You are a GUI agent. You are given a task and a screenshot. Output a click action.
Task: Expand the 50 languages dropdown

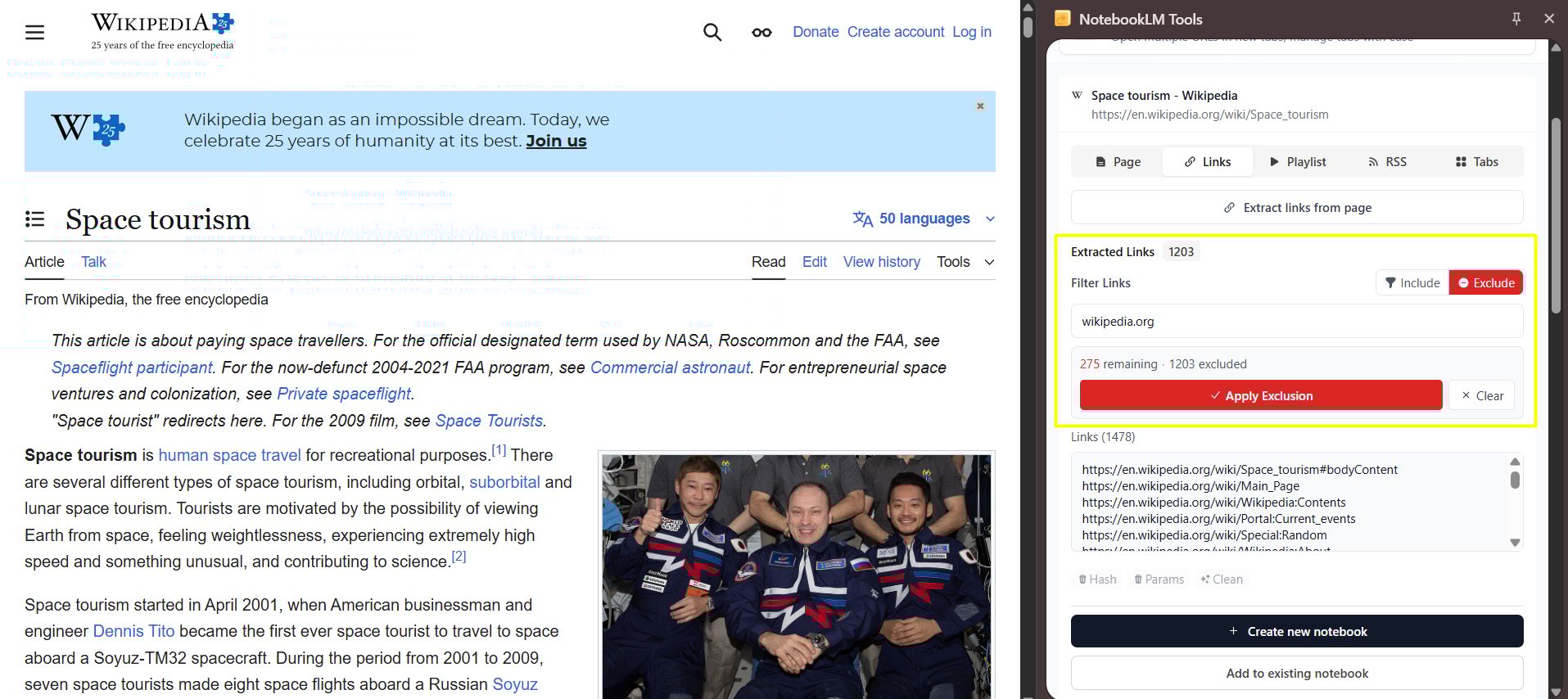(x=924, y=219)
